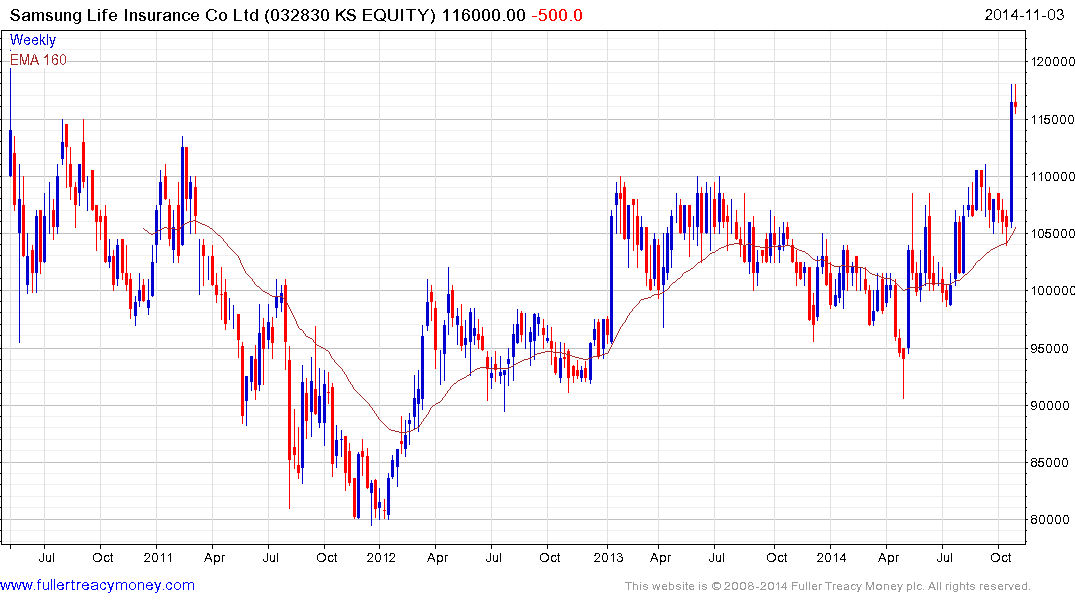Image resolution: width=1075 pixels, height=600 pixels.
Task: Click the Samsung Life Insurance chart title
Action: pyautogui.click(x=222, y=15)
